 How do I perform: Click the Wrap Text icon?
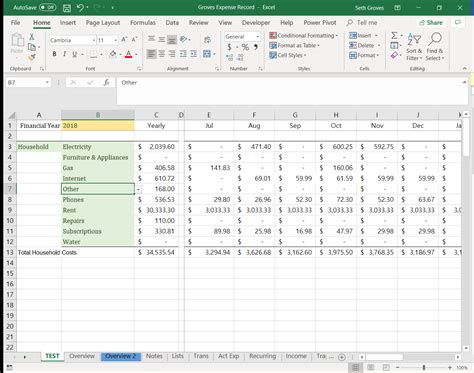tap(207, 40)
